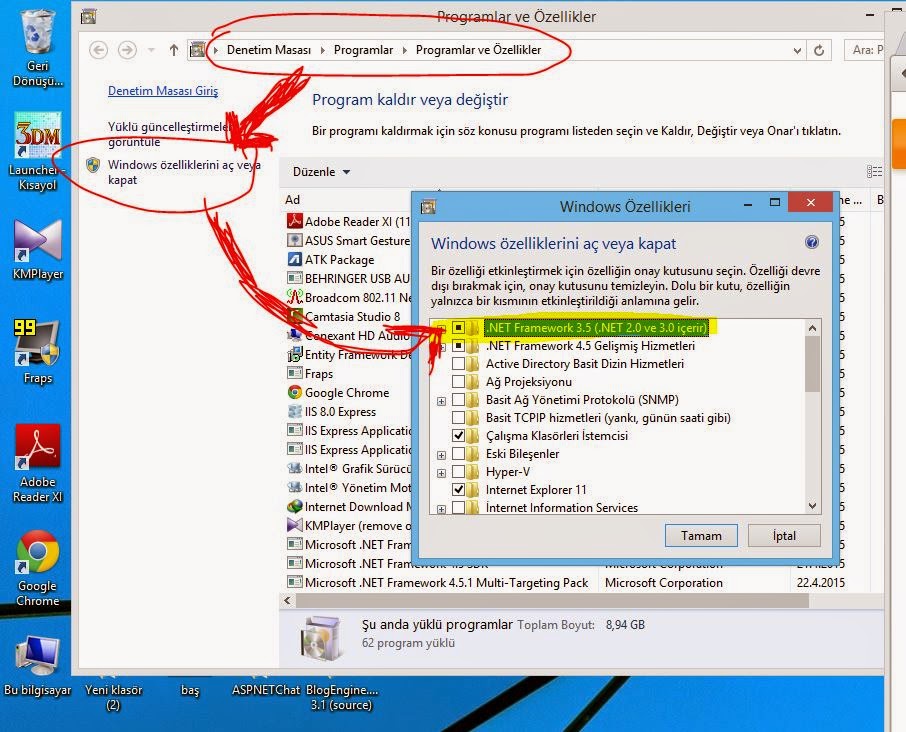This screenshot has height=732, width=906.
Task: Click the up-one-level arrow button
Action: click(173, 50)
